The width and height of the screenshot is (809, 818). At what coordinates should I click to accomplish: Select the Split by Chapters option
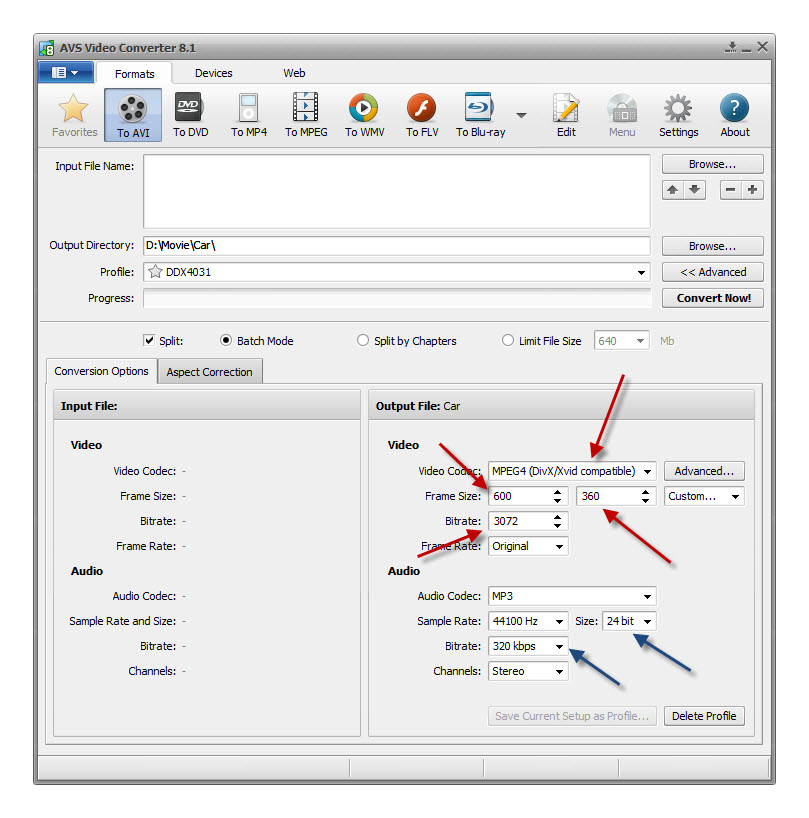coord(363,341)
